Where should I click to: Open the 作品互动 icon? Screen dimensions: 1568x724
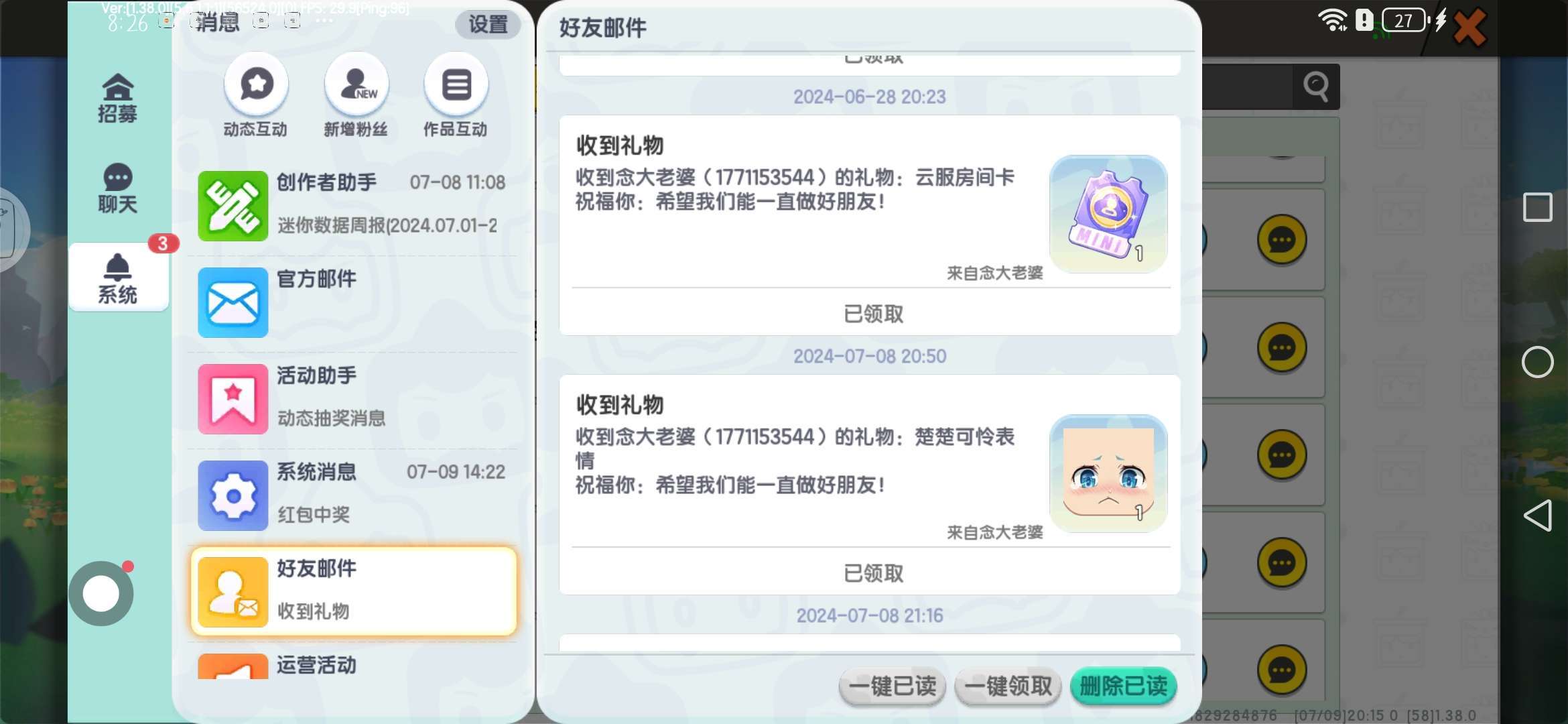tap(456, 85)
